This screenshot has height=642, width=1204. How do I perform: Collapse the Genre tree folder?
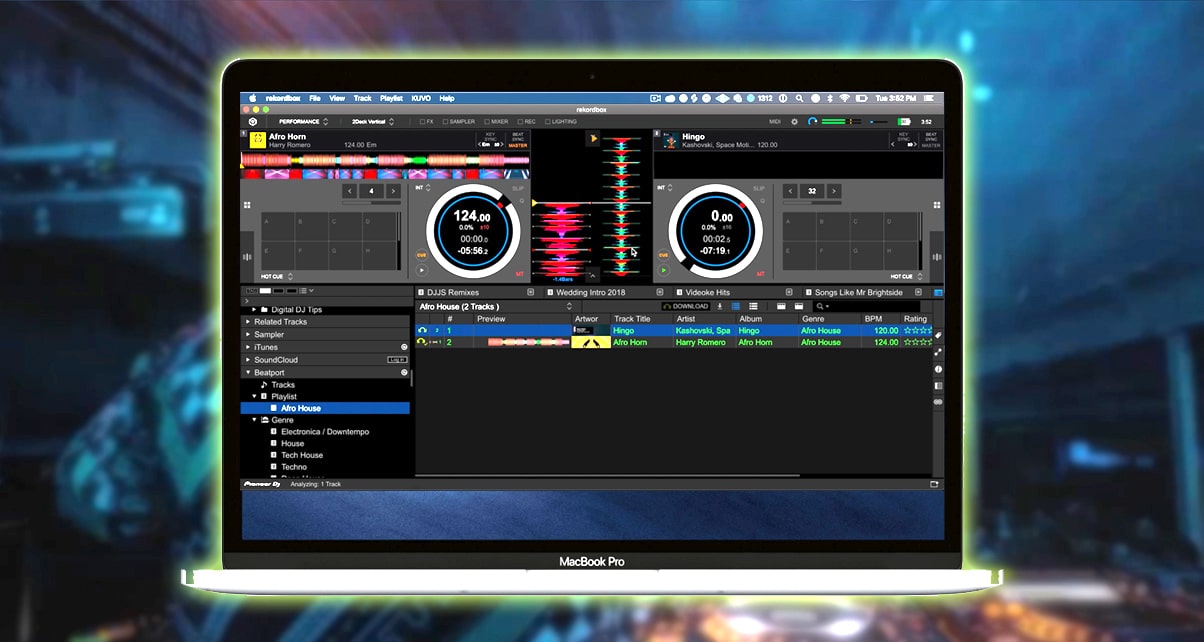(x=254, y=420)
